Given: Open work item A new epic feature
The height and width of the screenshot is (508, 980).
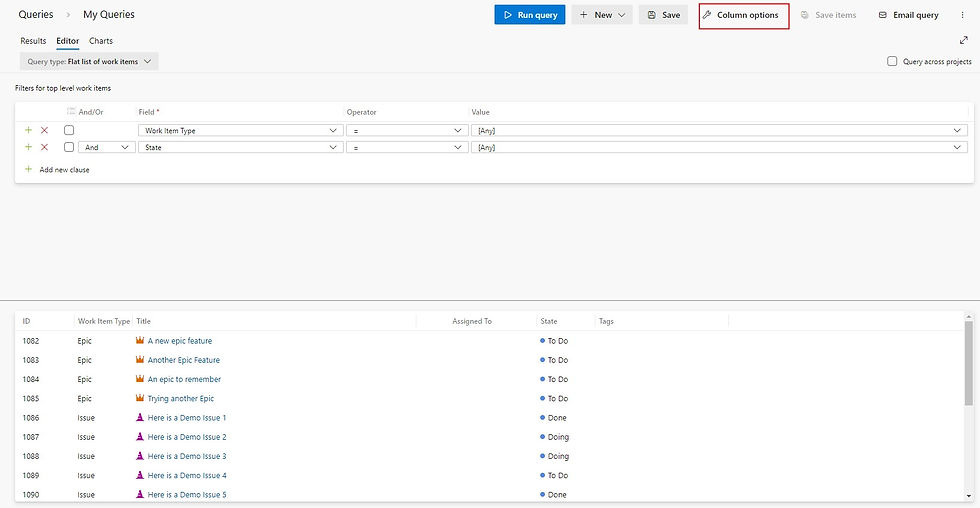Looking at the screenshot, I should point(180,341).
